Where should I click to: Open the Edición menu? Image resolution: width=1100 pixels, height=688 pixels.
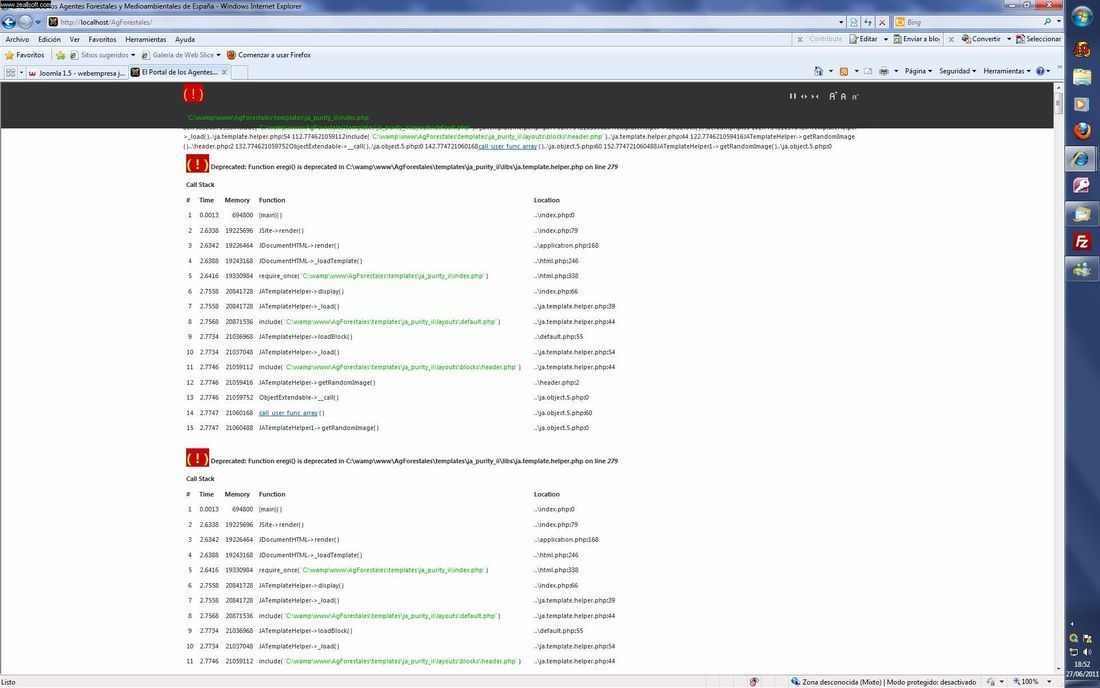point(49,39)
